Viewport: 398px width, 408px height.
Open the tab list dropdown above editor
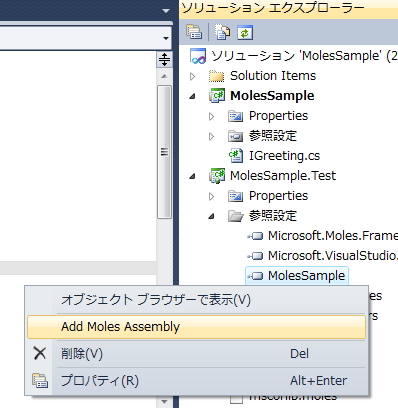166,11
